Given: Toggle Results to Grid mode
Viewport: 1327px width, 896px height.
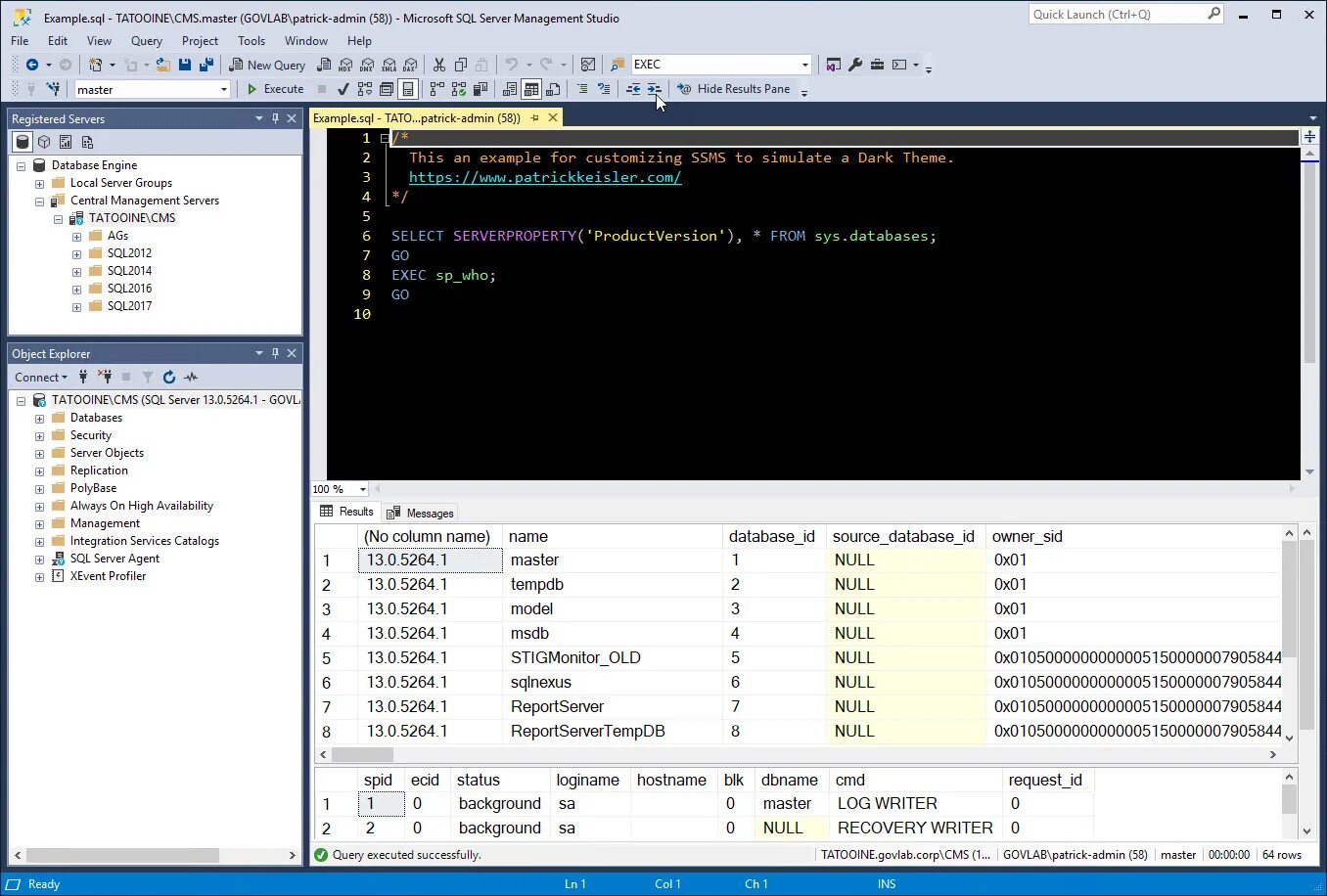Looking at the screenshot, I should (x=531, y=89).
